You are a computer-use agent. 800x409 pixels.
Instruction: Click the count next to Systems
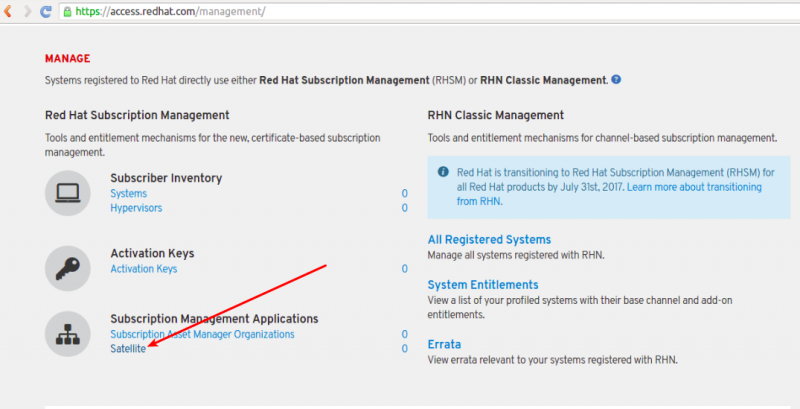405,193
